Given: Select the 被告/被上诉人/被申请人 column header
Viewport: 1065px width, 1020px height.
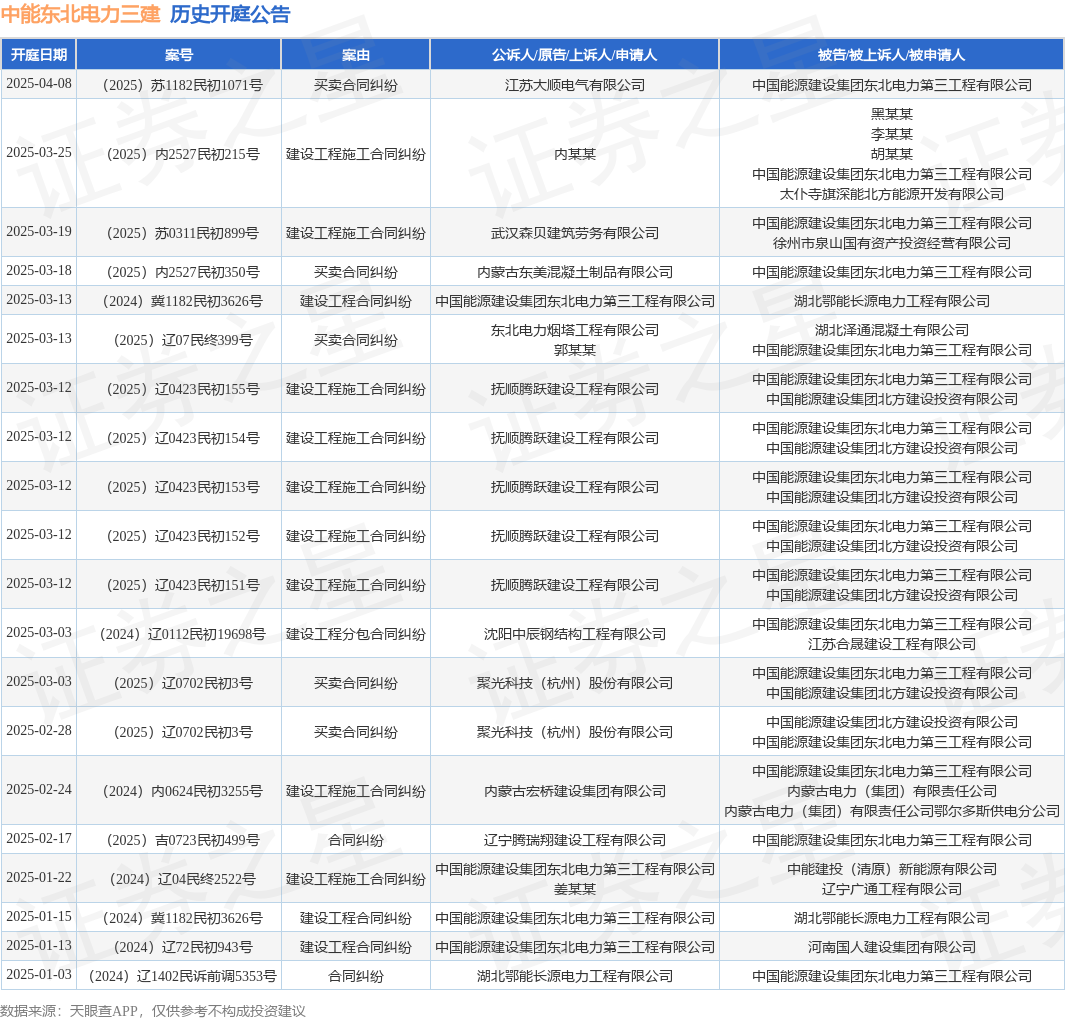Looking at the screenshot, I should pos(891,55).
